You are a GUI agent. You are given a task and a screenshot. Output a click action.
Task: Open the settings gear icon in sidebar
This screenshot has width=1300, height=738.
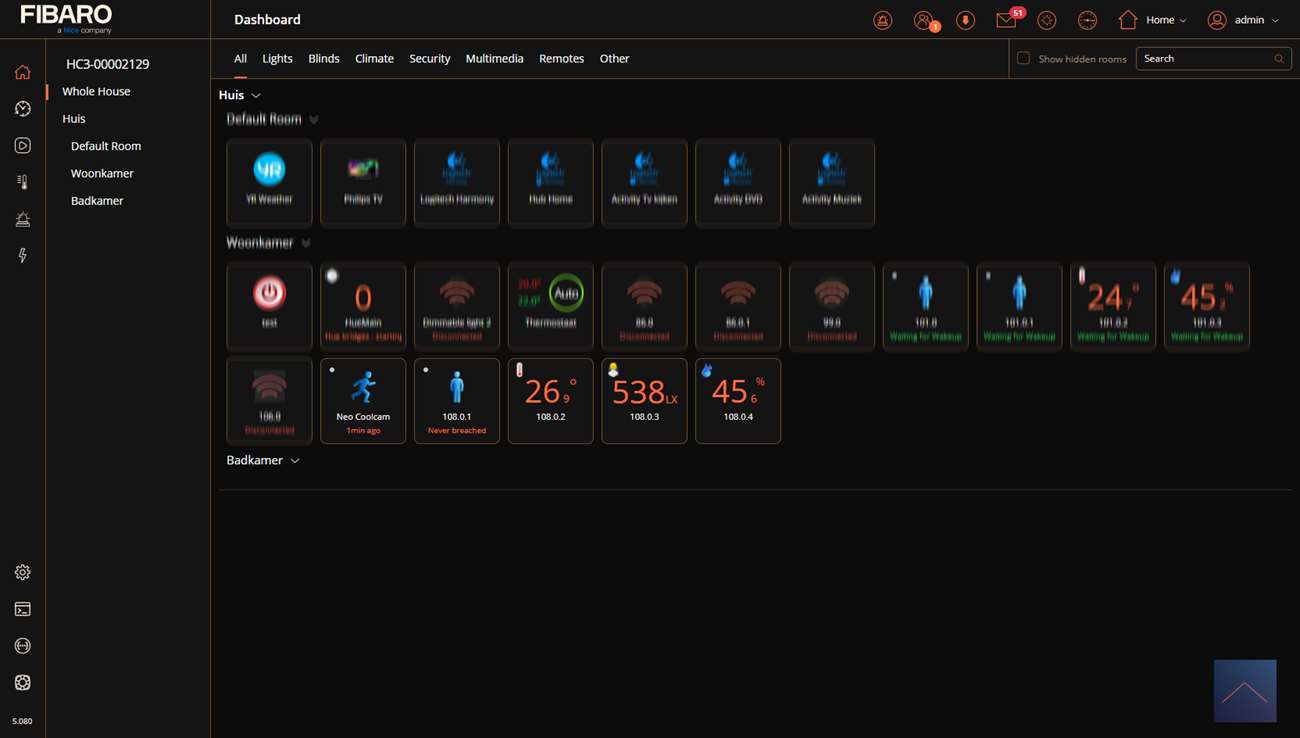22,572
